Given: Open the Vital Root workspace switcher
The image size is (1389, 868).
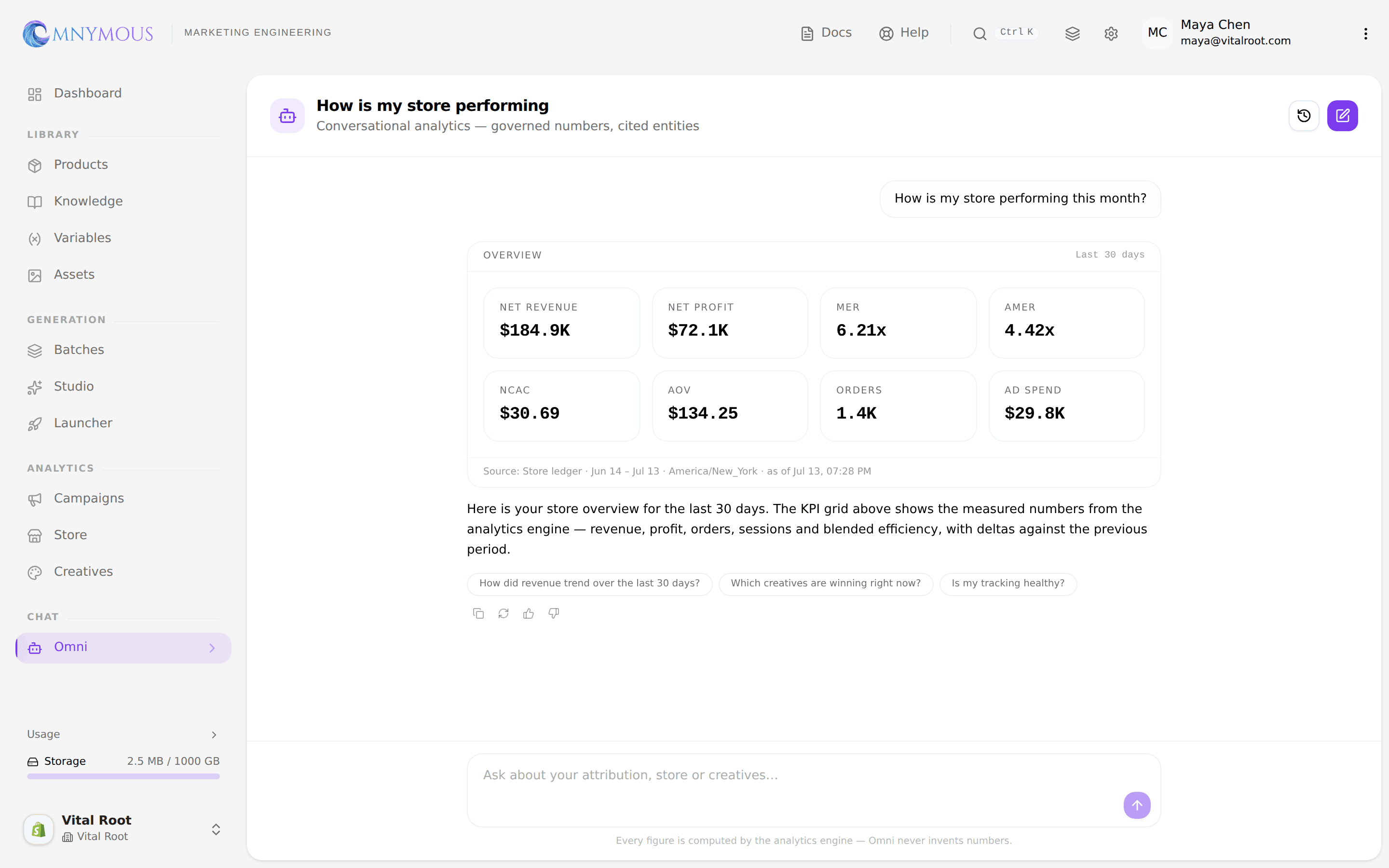Looking at the screenshot, I should (x=123, y=829).
